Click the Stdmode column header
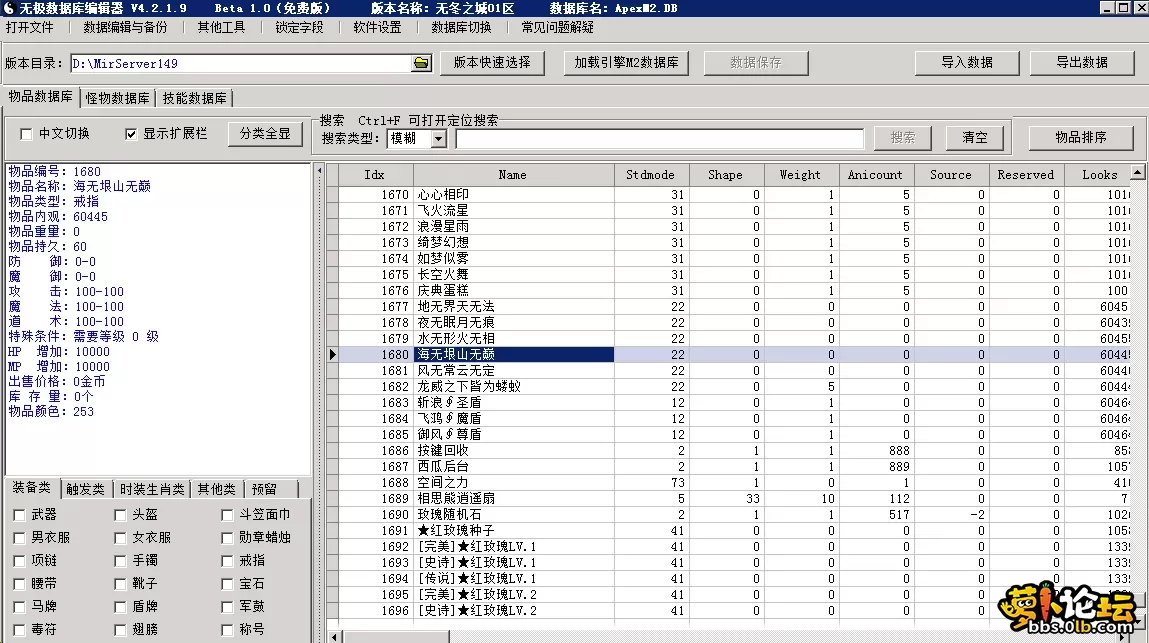Image resolution: width=1149 pixels, height=643 pixels. [651, 174]
